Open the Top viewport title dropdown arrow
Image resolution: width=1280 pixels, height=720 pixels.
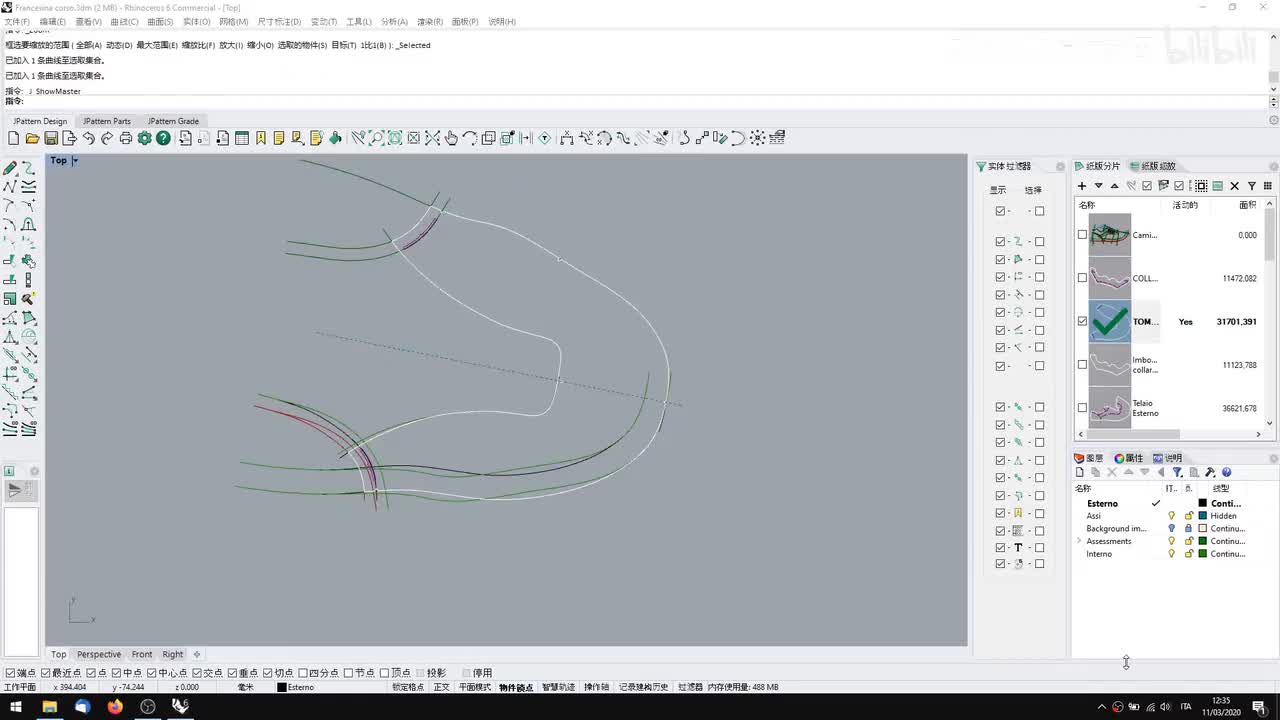(75, 160)
